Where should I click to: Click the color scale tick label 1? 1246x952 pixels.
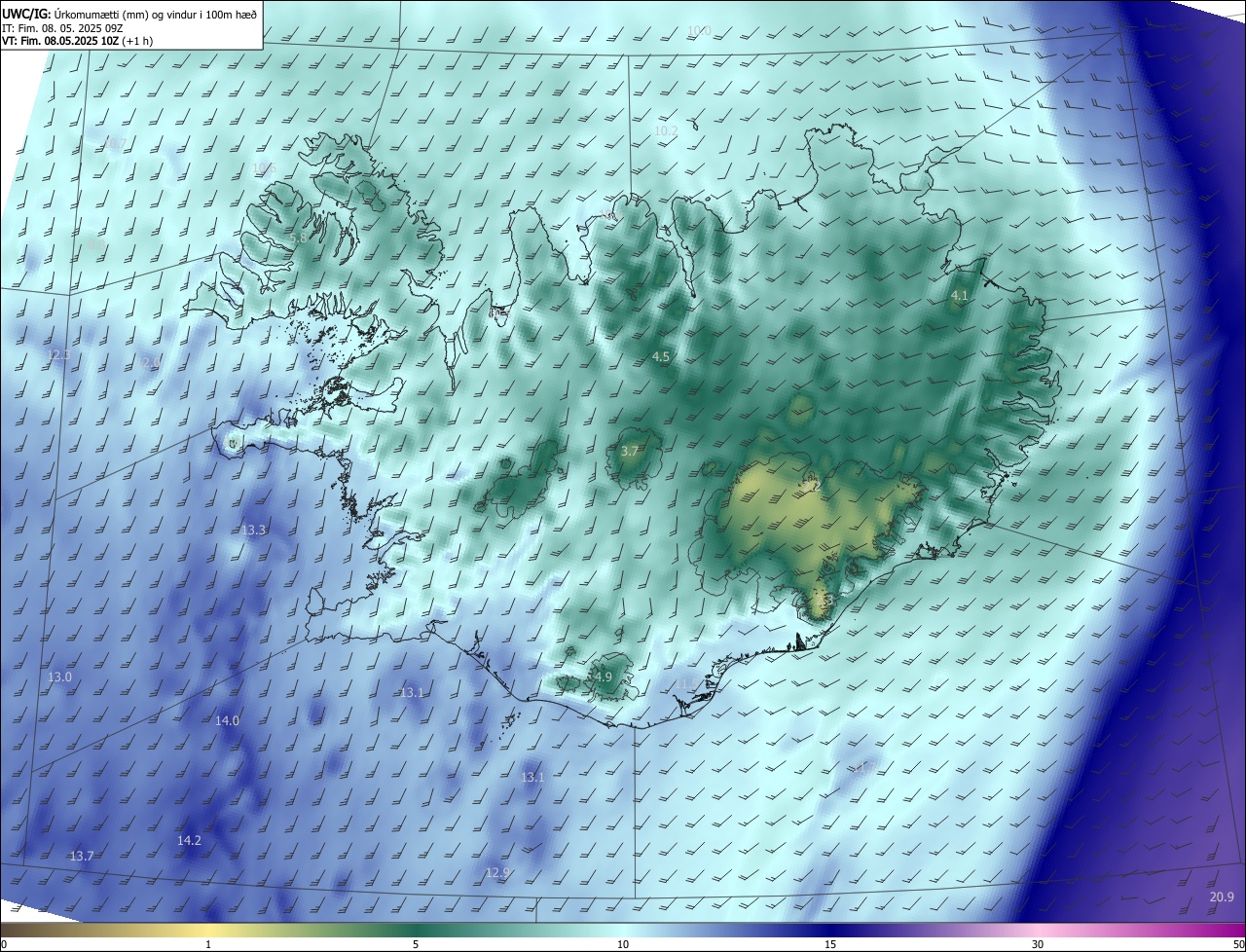tap(208, 944)
